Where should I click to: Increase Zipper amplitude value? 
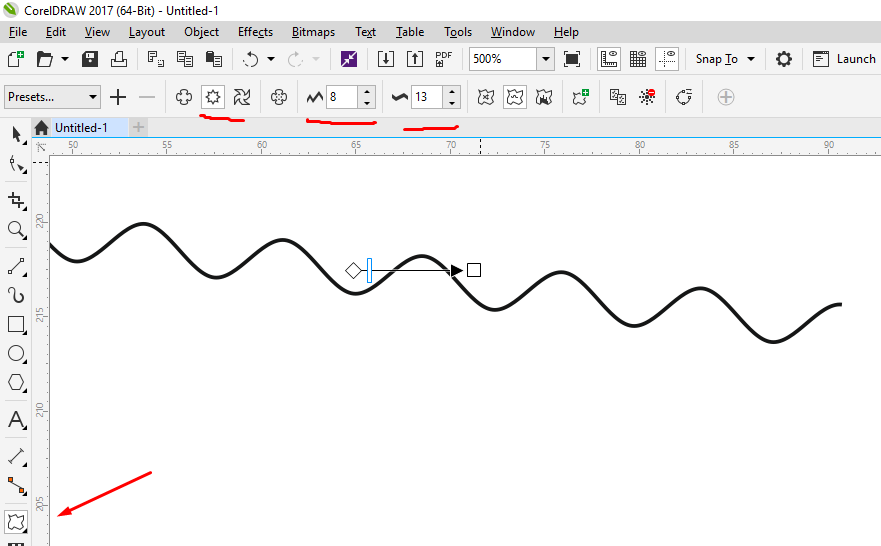pyautogui.click(x=367, y=92)
